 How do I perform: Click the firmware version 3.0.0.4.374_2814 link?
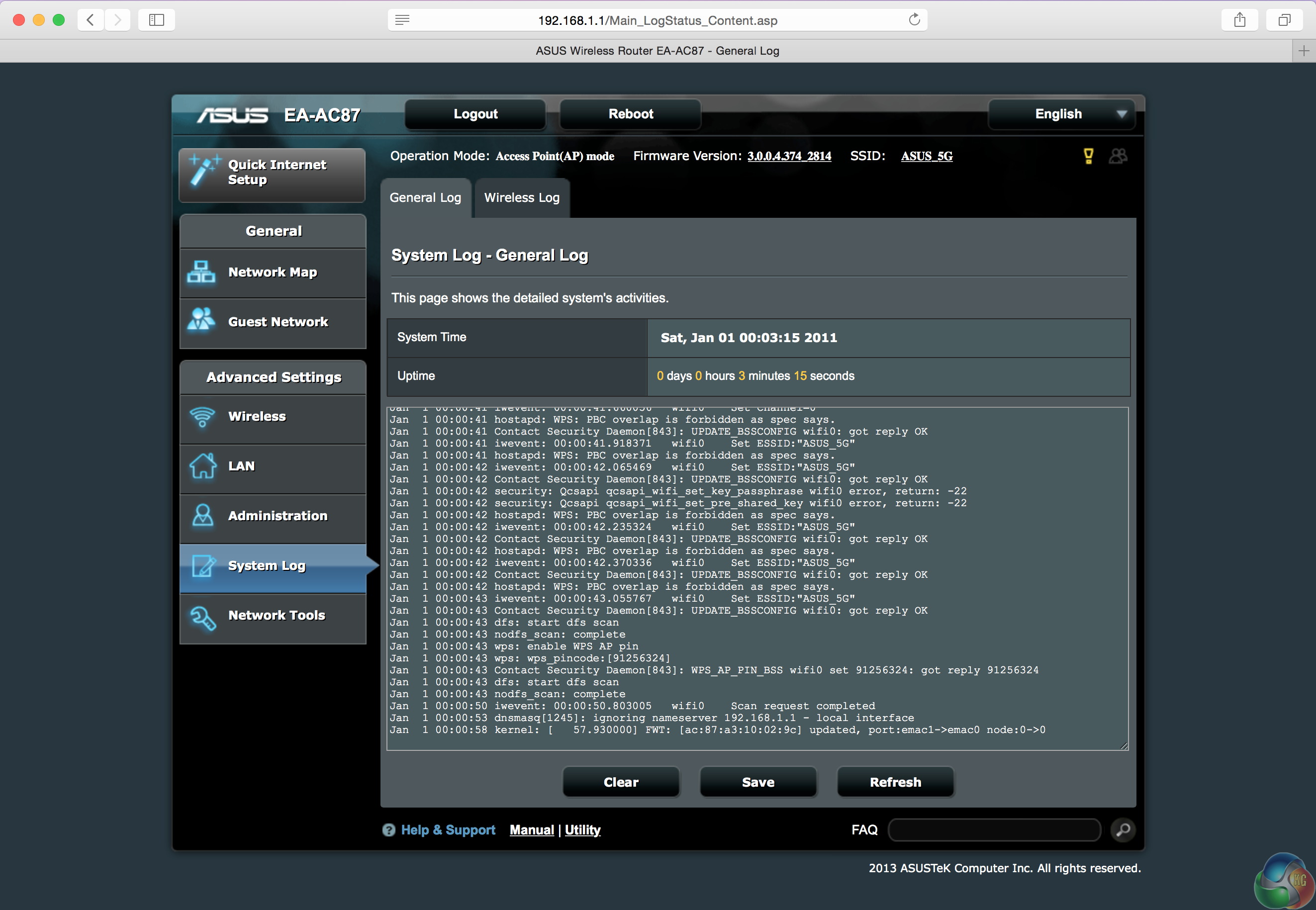pos(789,156)
